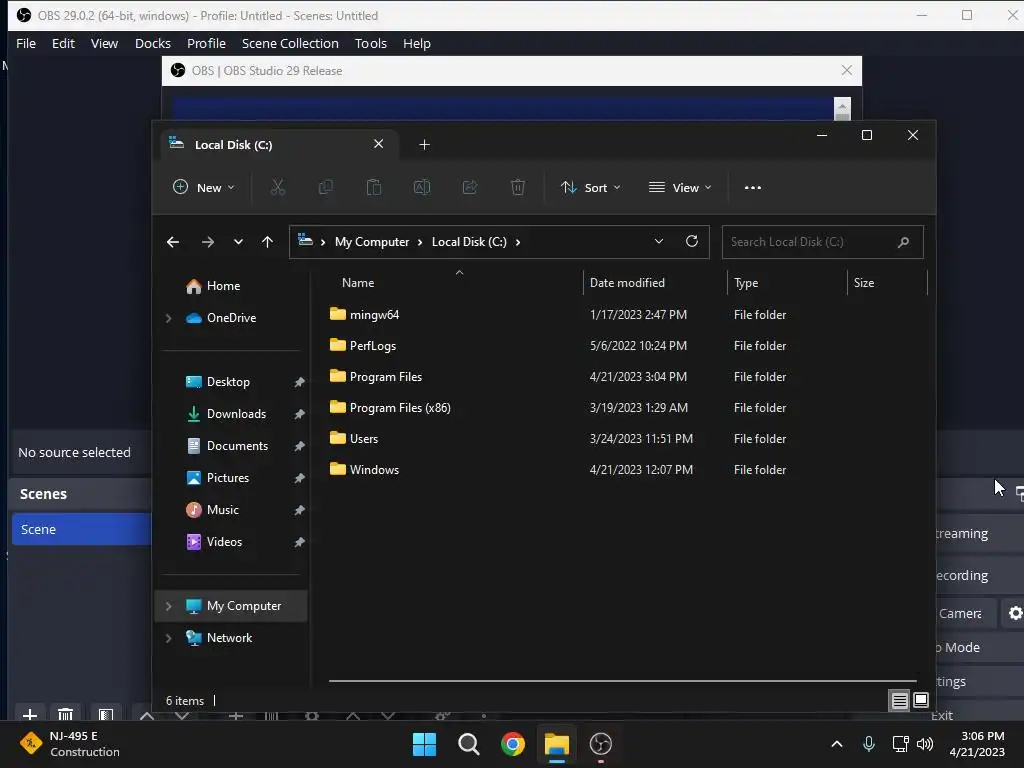The height and width of the screenshot is (768, 1024).
Task: Open File Explorer from the taskbar
Action: pos(557,744)
